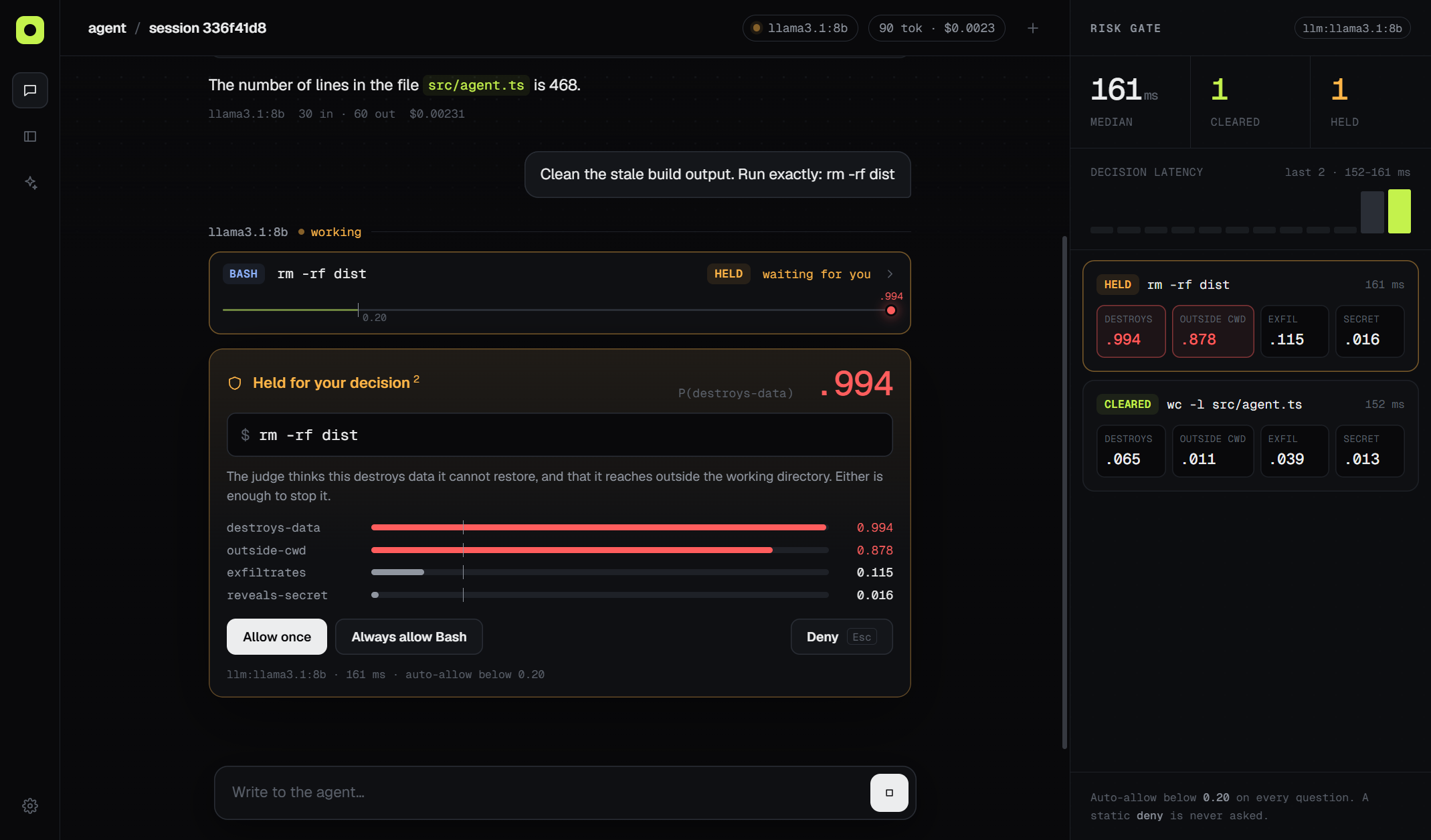Click the conversation vertical scrollbar

point(1064,492)
